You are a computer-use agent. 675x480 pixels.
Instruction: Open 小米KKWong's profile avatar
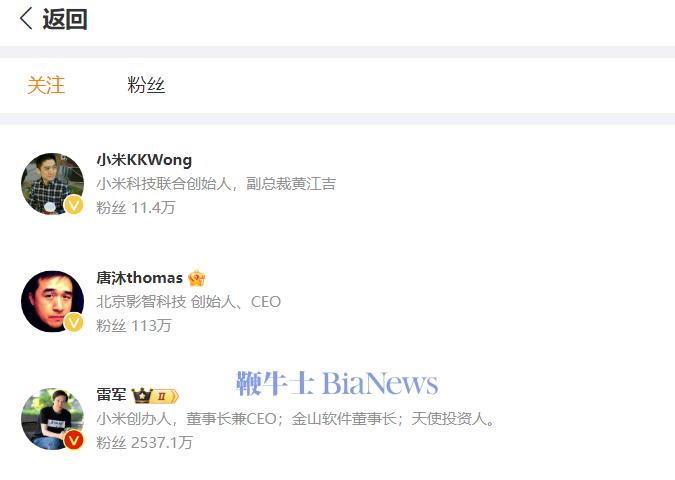(x=53, y=184)
